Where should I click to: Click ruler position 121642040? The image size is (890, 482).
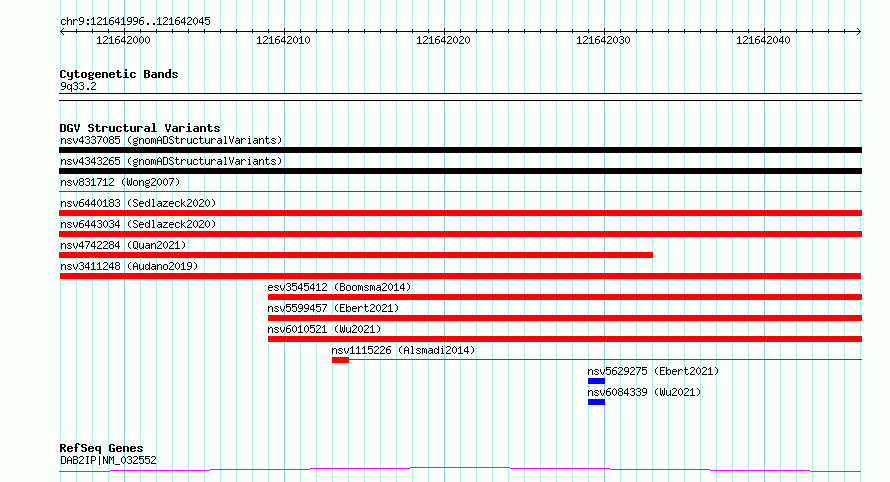tap(763, 40)
